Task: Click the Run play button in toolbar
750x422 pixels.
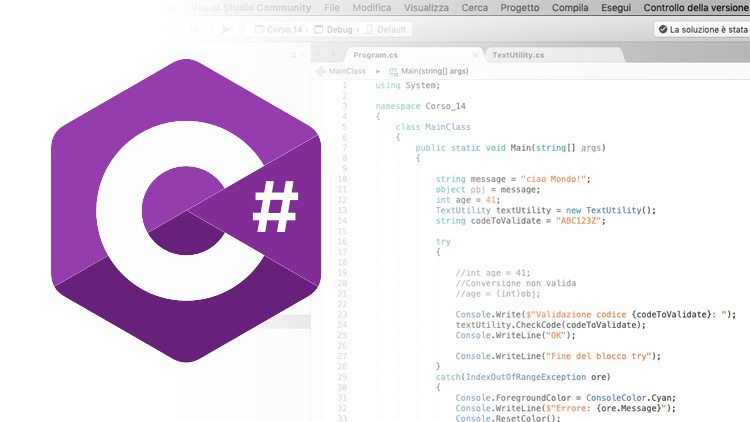Action: click(226, 29)
